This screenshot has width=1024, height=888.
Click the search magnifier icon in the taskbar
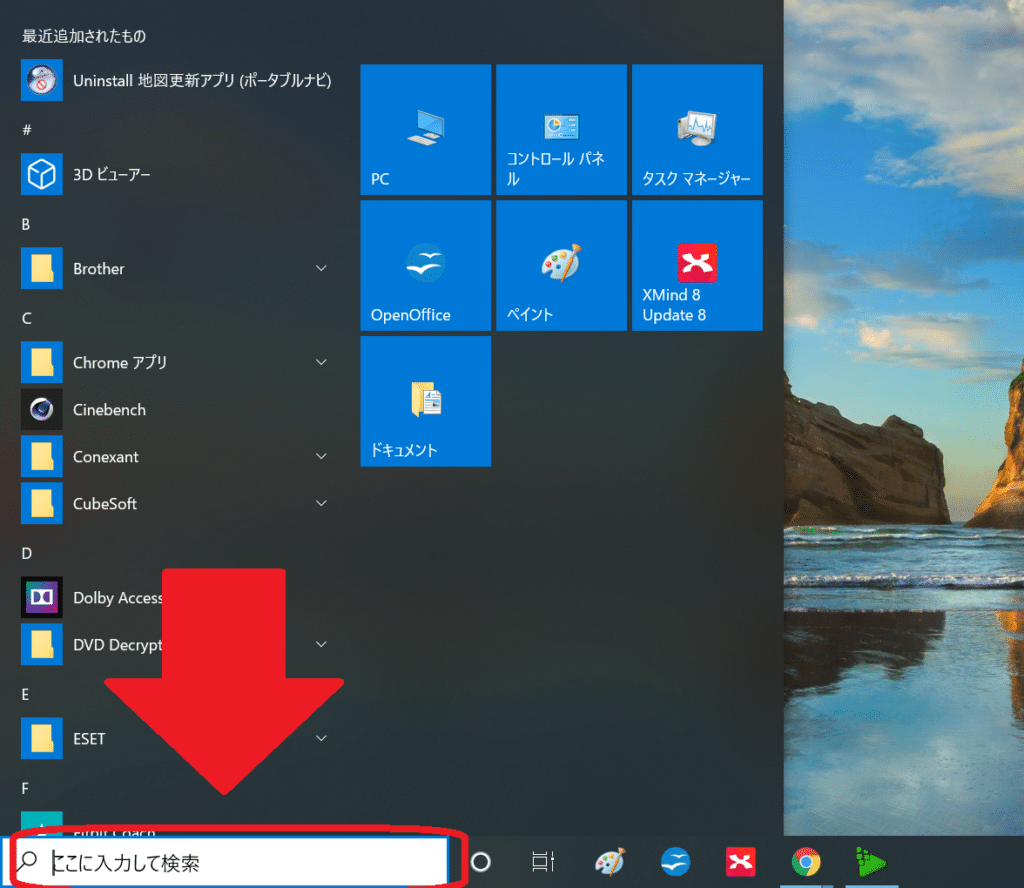tap(28, 861)
